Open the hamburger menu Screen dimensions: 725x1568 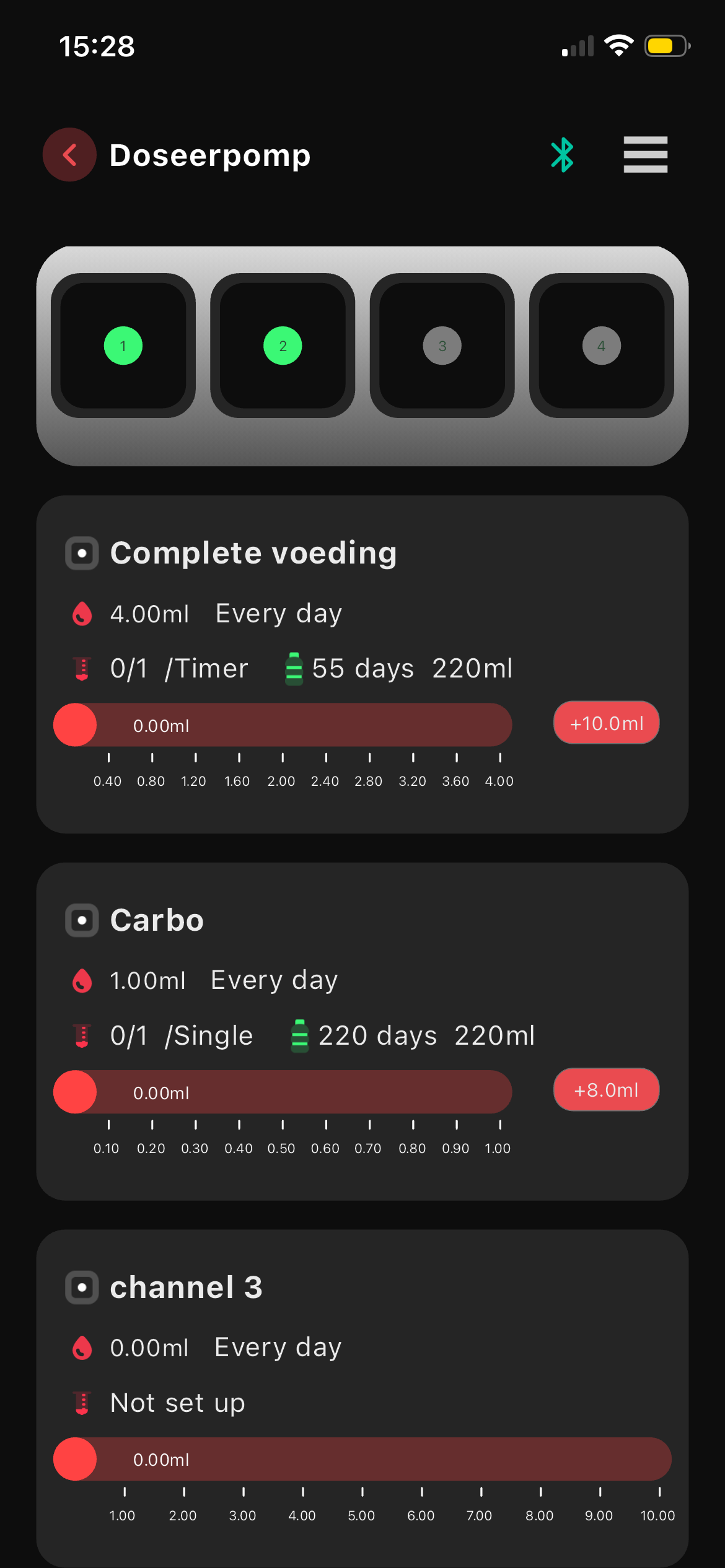645,155
